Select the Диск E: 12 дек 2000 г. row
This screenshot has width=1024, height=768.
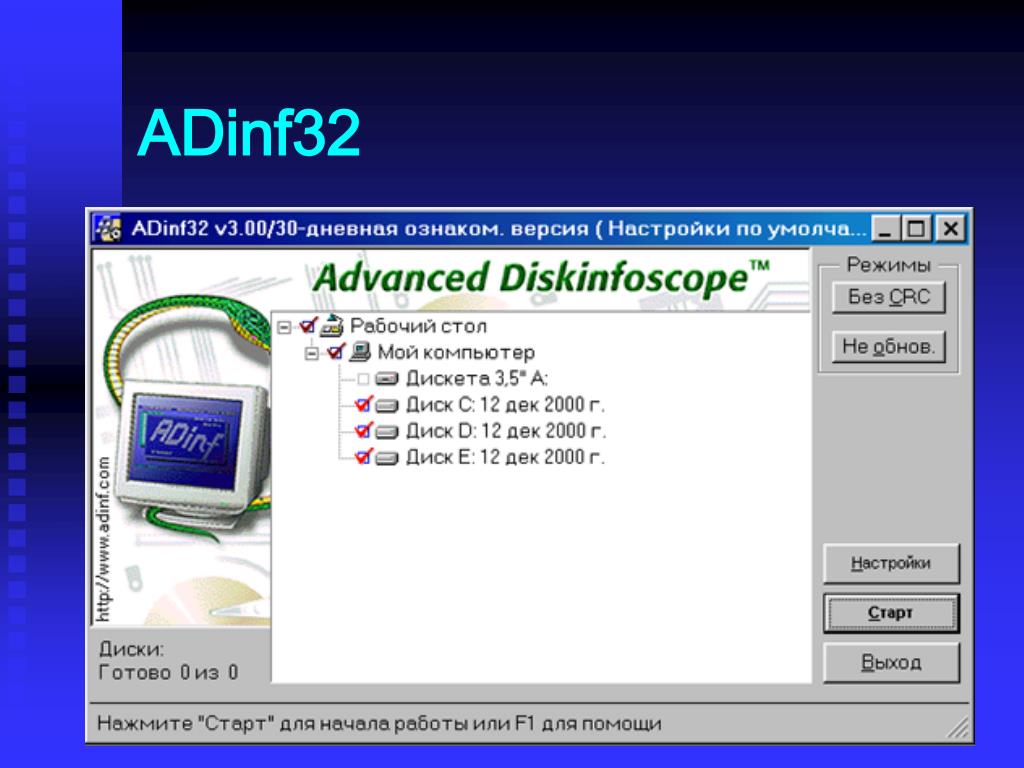click(x=505, y=457)
